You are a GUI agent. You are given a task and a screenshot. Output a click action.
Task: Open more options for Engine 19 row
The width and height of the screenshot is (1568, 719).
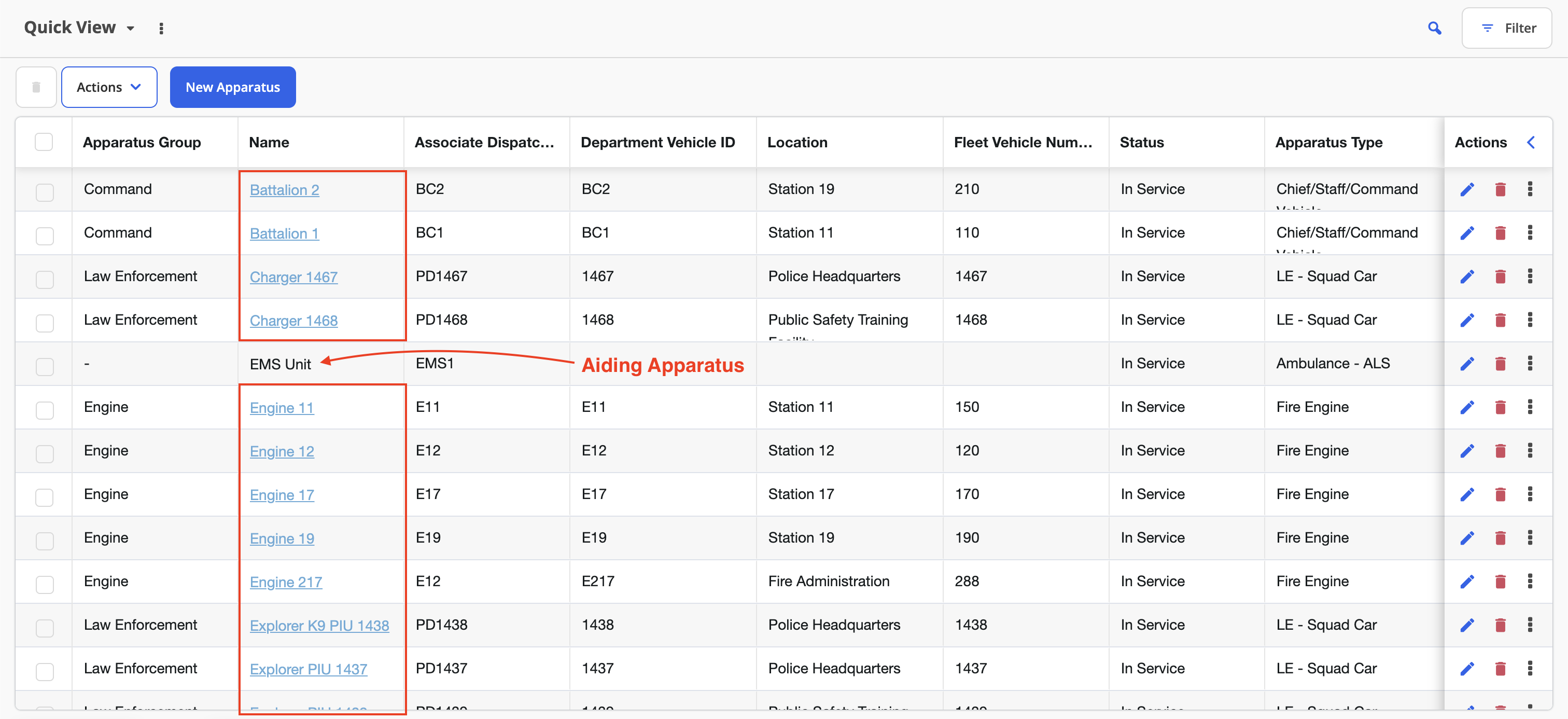[x=1530, y=538]
